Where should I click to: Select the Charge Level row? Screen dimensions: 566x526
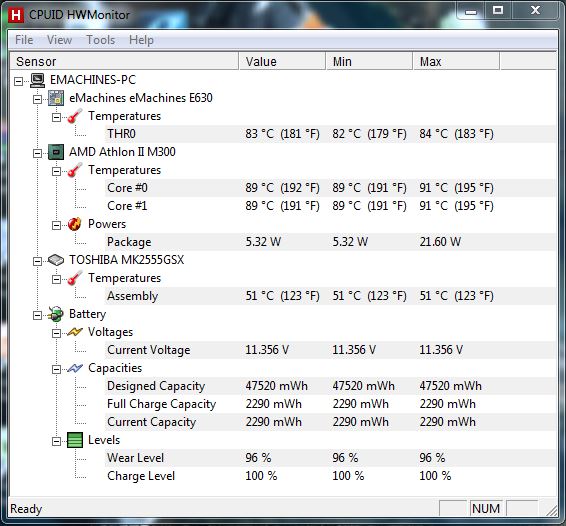point(330,476)
